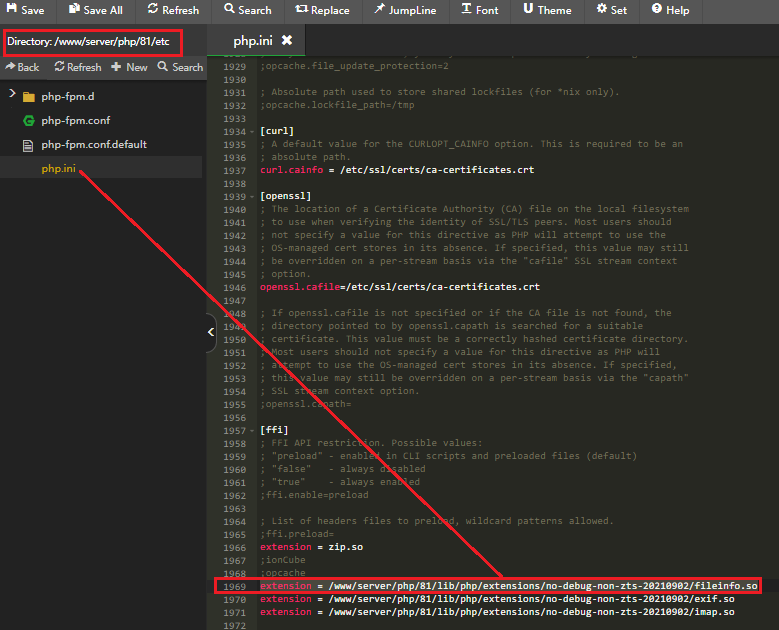Click Save All in the toolbar
Screen dimensions: 779x630
coord(96,10)
